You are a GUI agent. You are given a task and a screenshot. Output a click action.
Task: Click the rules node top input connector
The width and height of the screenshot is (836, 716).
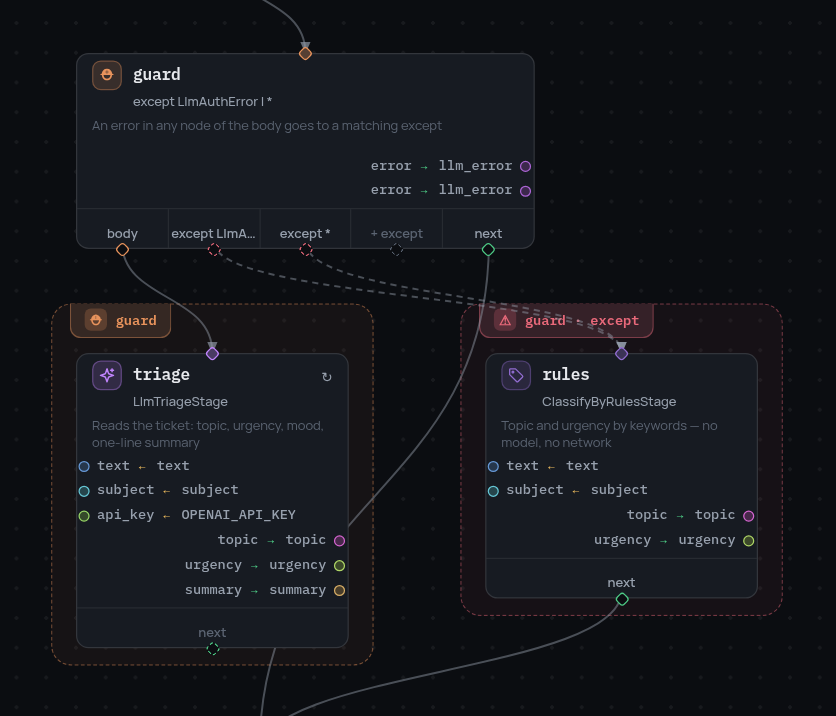point(621,353)
